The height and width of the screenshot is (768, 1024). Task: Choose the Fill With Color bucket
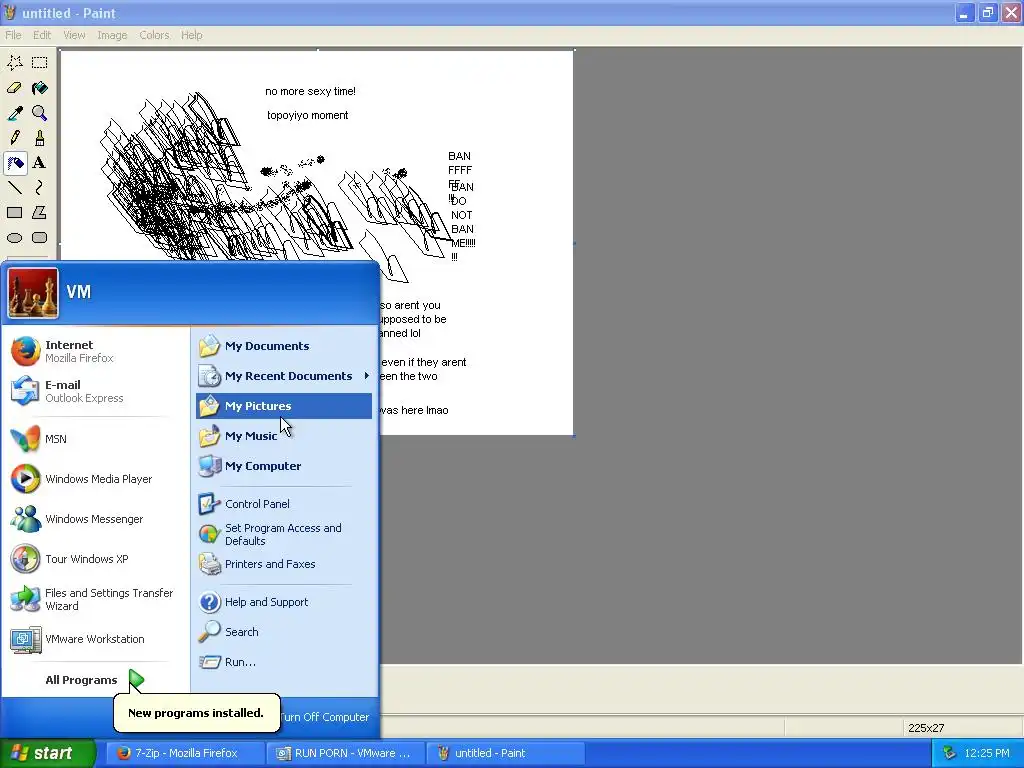click(40, 88)
